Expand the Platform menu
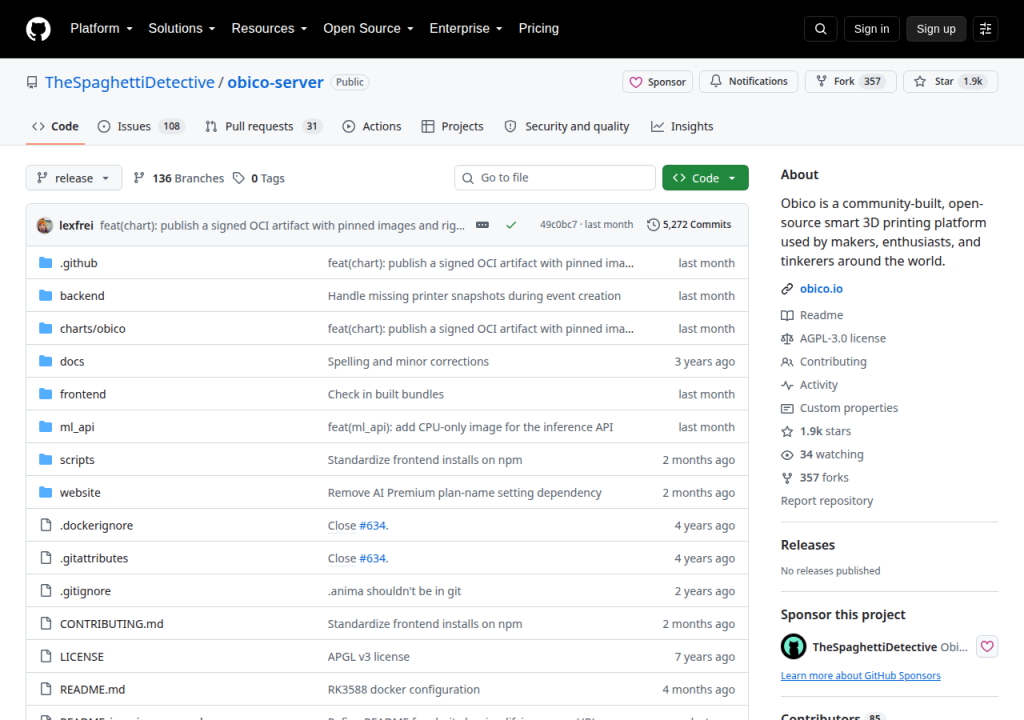Screen dimensions: 1024x720 click(101, 28)
